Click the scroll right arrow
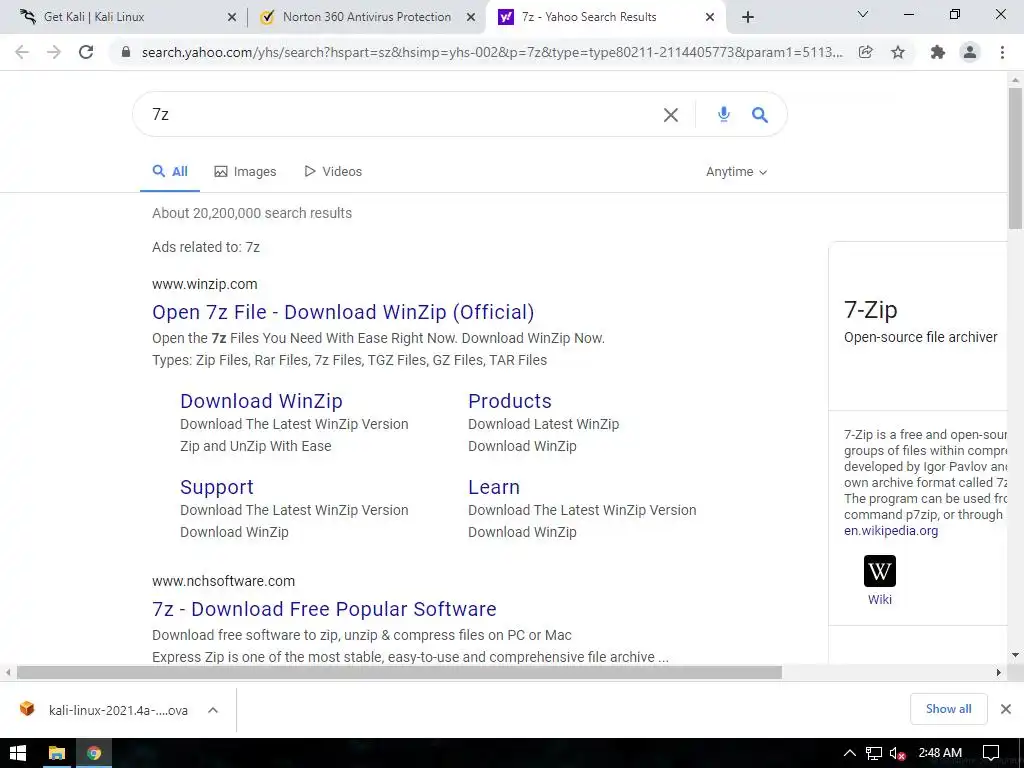The height and width of the screenshot is (768, 1024). [998, 672]
